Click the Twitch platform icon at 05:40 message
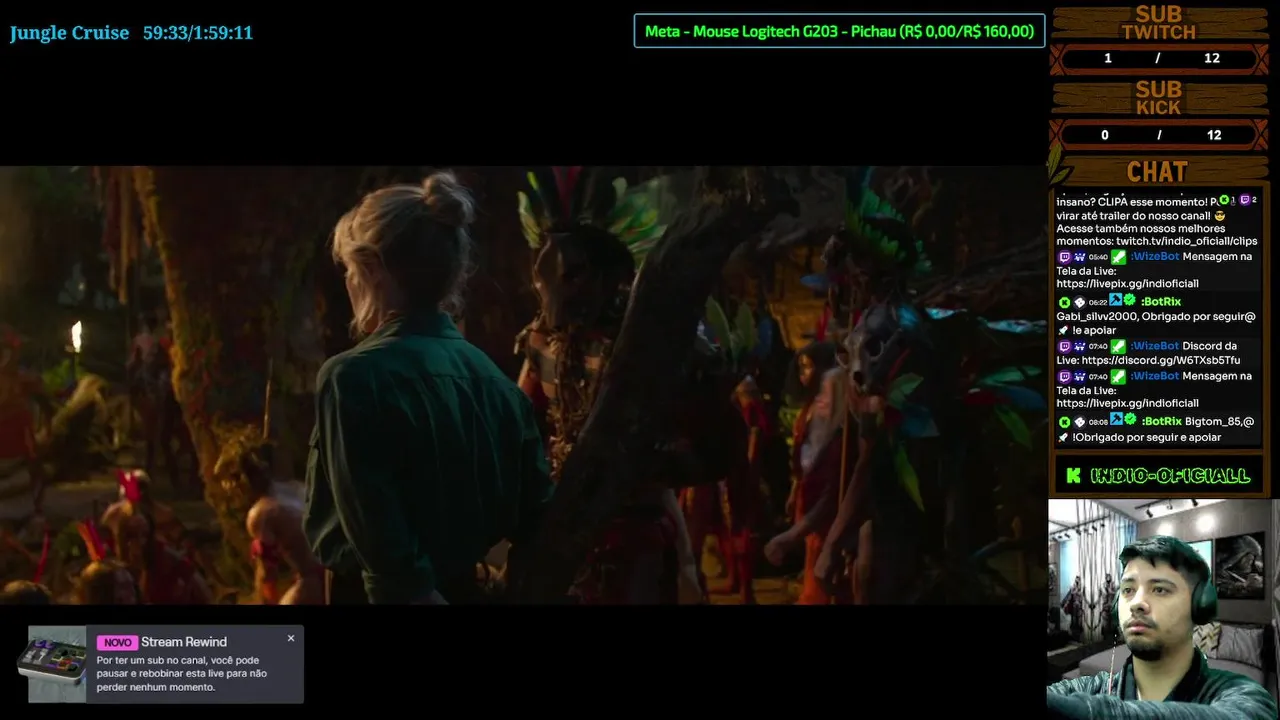The height and width of the screenshot is (720, 1280). pos(1064,257)
